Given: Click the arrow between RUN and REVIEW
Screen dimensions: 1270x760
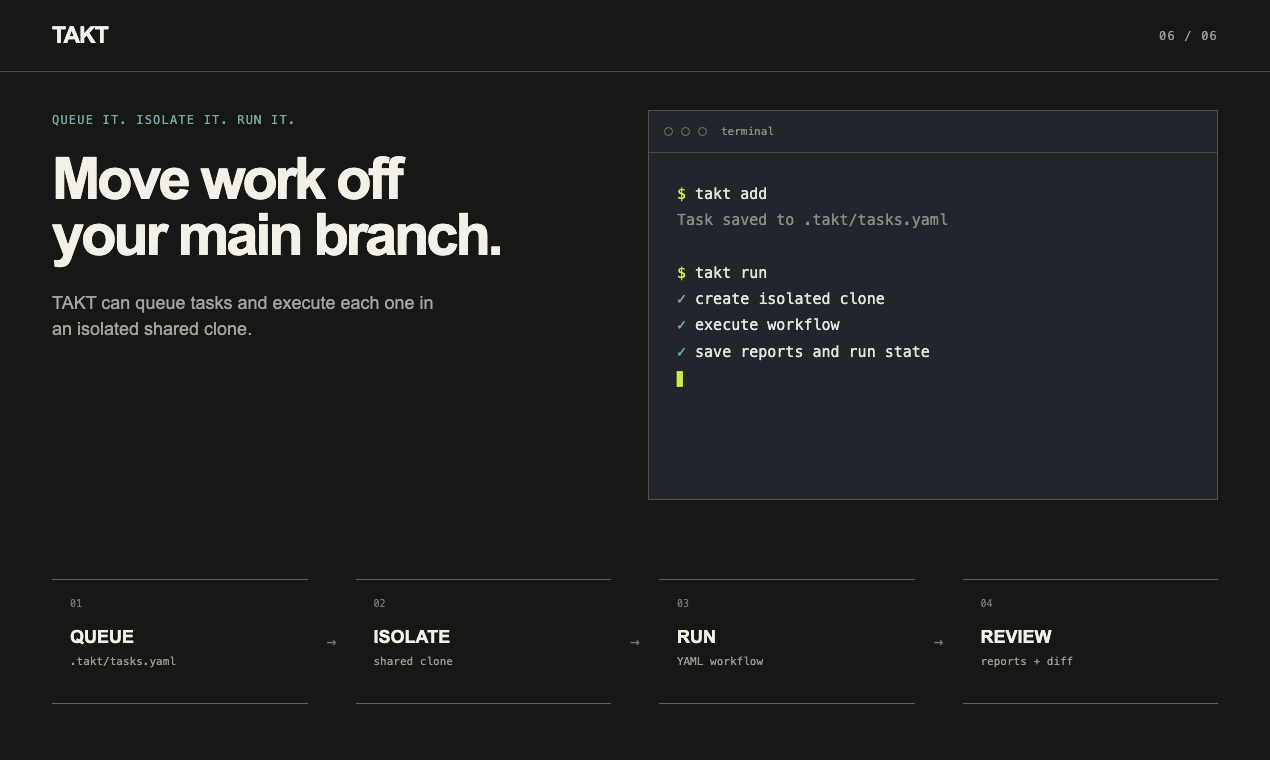Looking at the screenshot, I should pyautogui.click(x=938, y=642).
